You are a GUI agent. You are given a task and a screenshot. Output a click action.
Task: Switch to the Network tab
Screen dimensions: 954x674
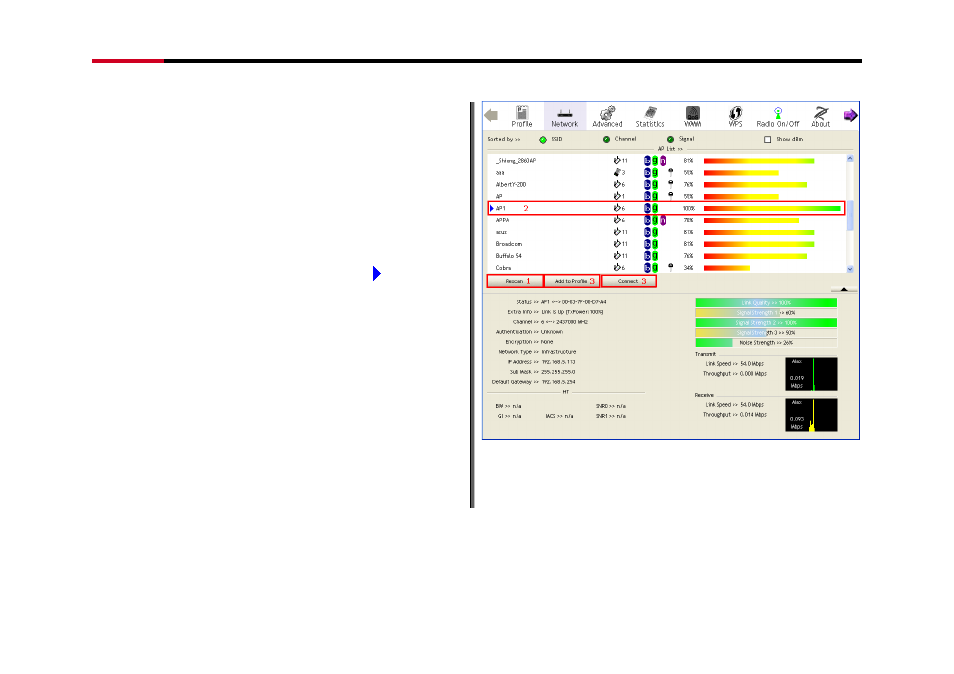[565, 116]
